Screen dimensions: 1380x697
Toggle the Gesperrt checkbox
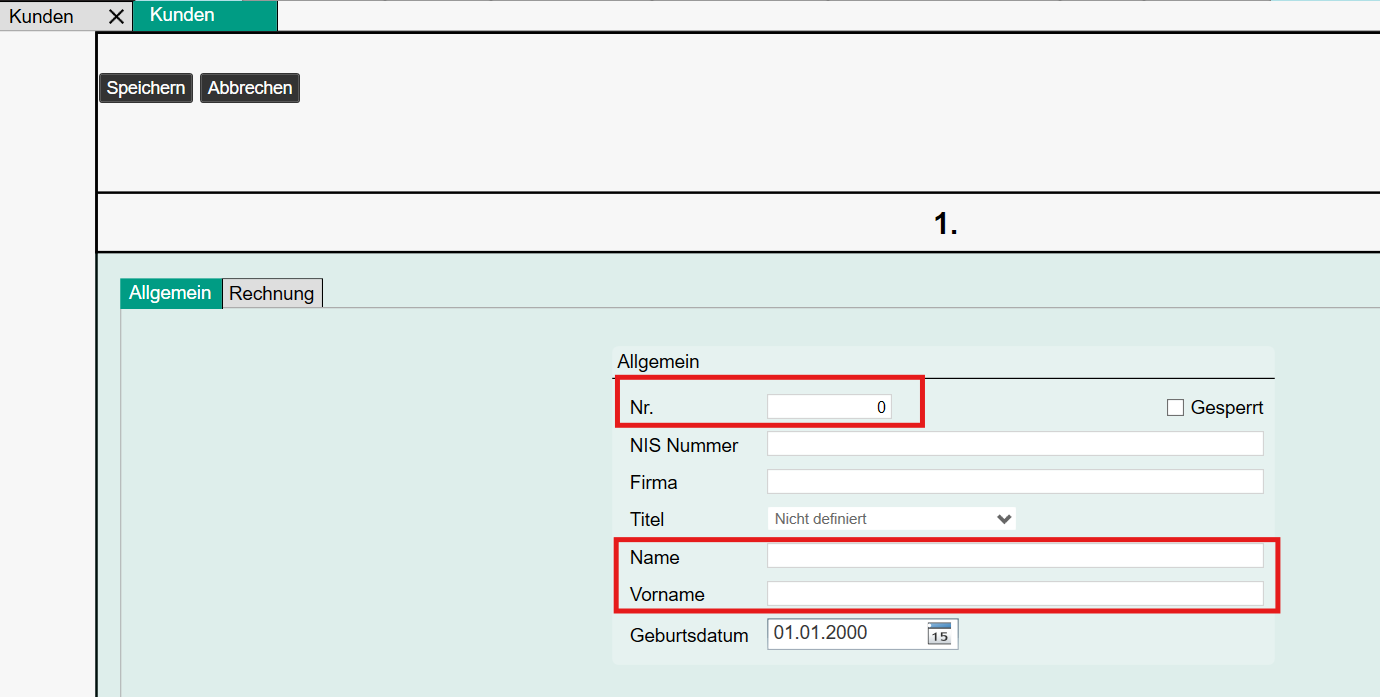point(1175,408)
